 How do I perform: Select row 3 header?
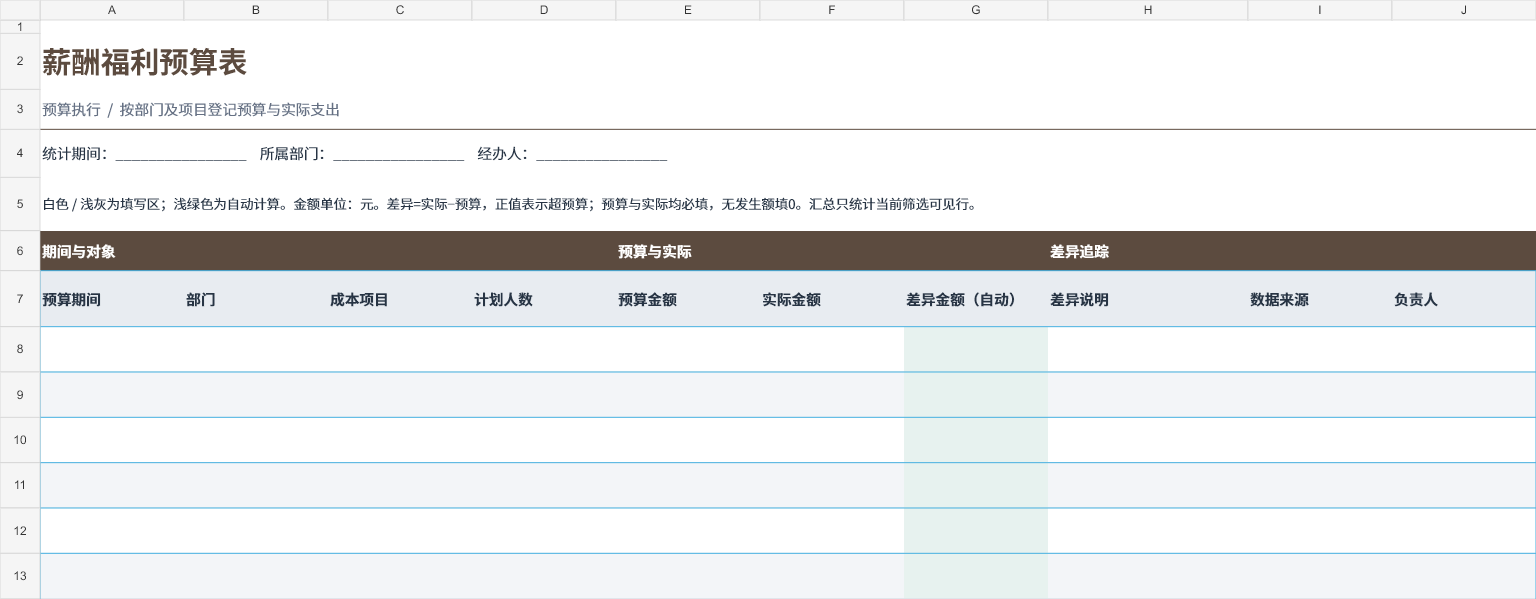20,110
